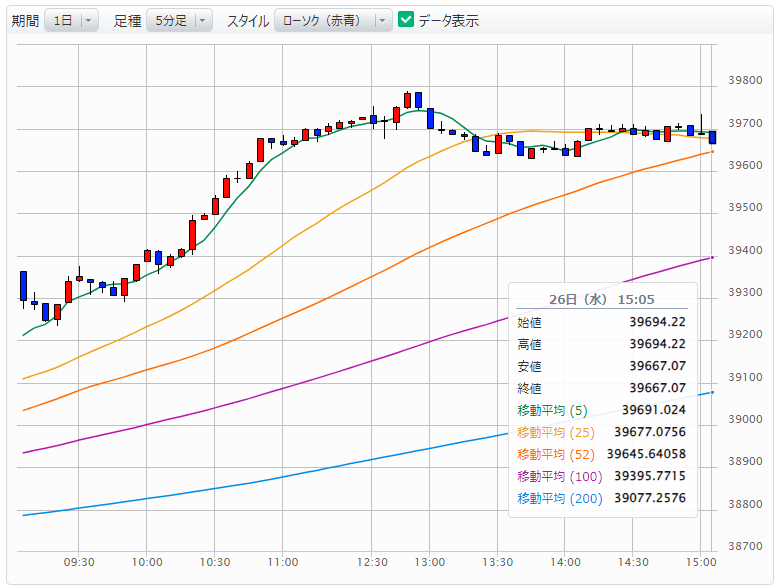Image resolution: width=777 pixels, height=587 pixels.
Task: Open the スタイル dropdown showing ローソク(赤青)
Action: [x=333, y=20]
